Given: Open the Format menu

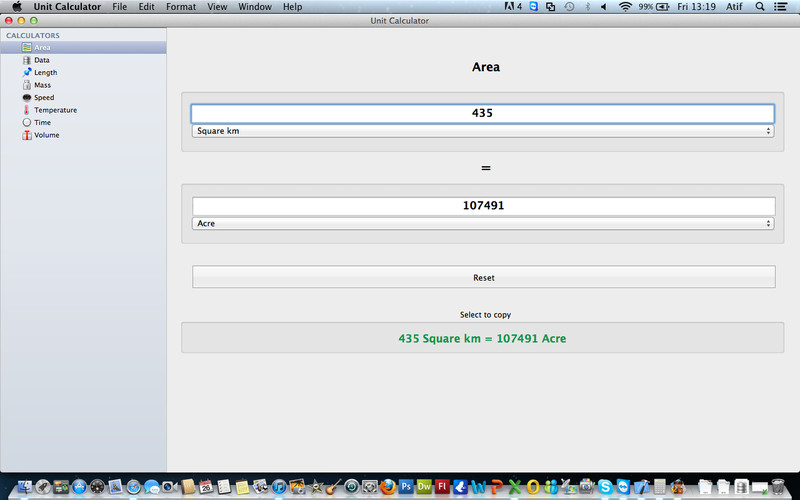Looking at the screenshot, I should coord(181,7).
